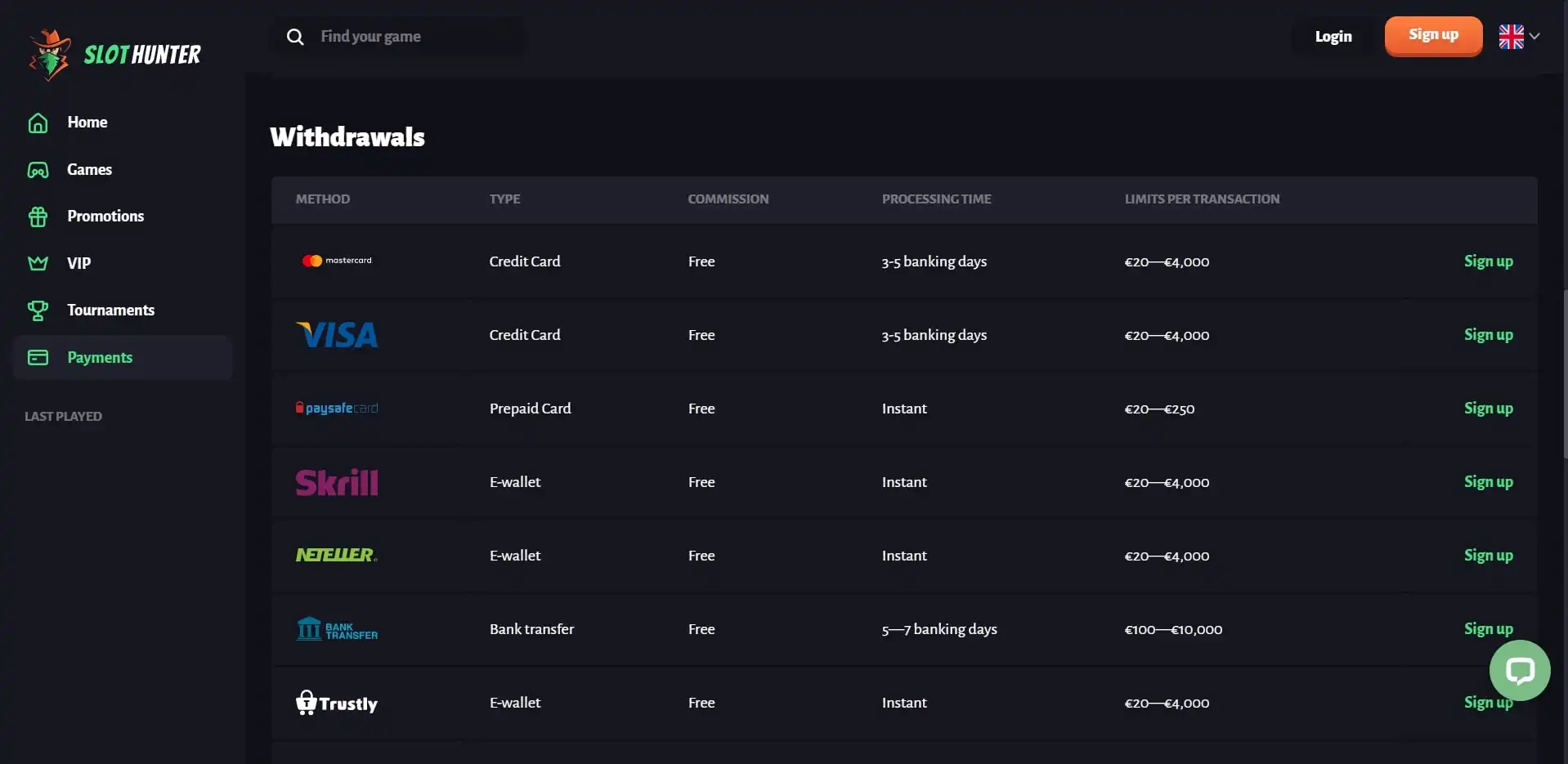
Task: Open the Payments menu item
Action: pos(100,358)
